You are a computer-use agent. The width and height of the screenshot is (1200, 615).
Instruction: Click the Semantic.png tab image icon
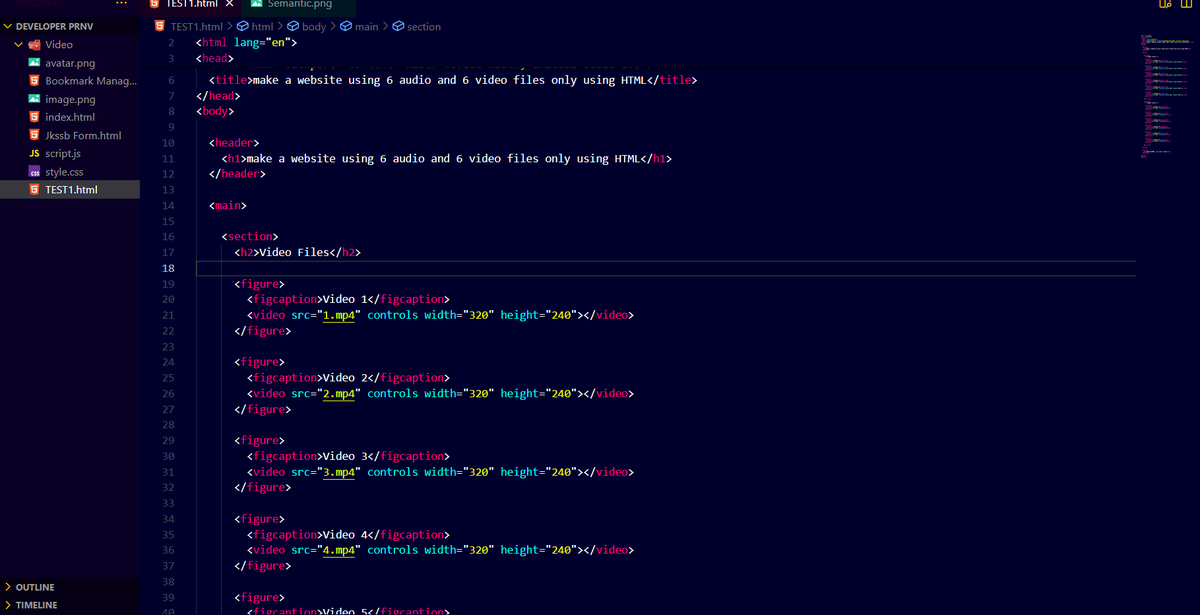click(x=257, y=4)
